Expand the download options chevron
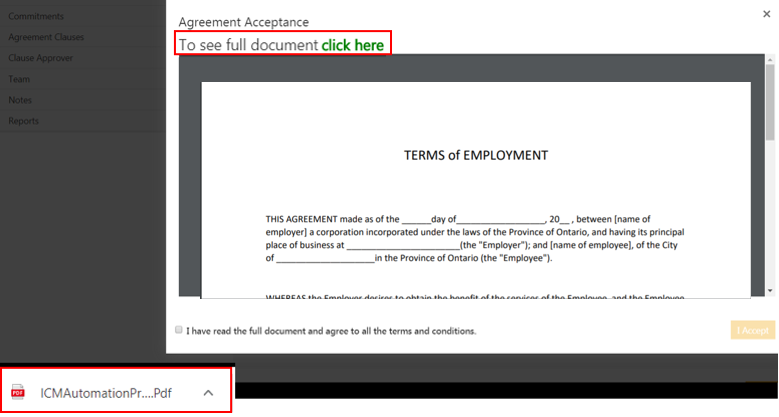Image resolution: width=779 pixels, height=417 pixels. (209, 393)
